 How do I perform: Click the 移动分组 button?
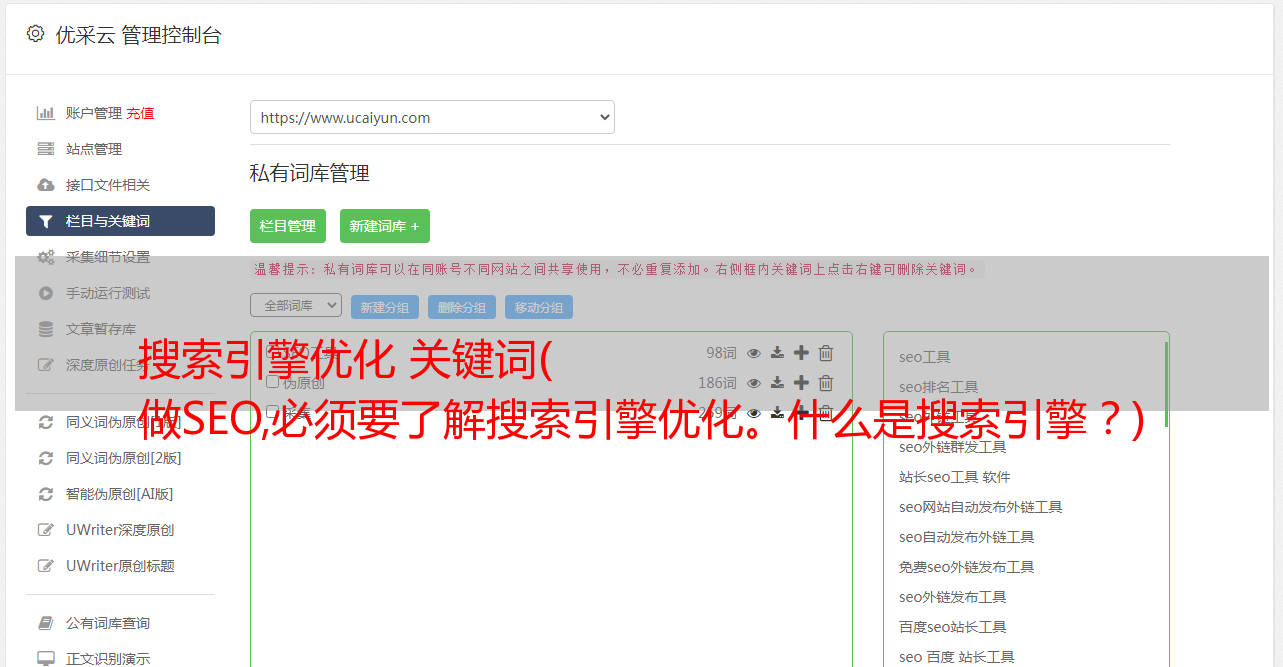(x=539, y=307)
